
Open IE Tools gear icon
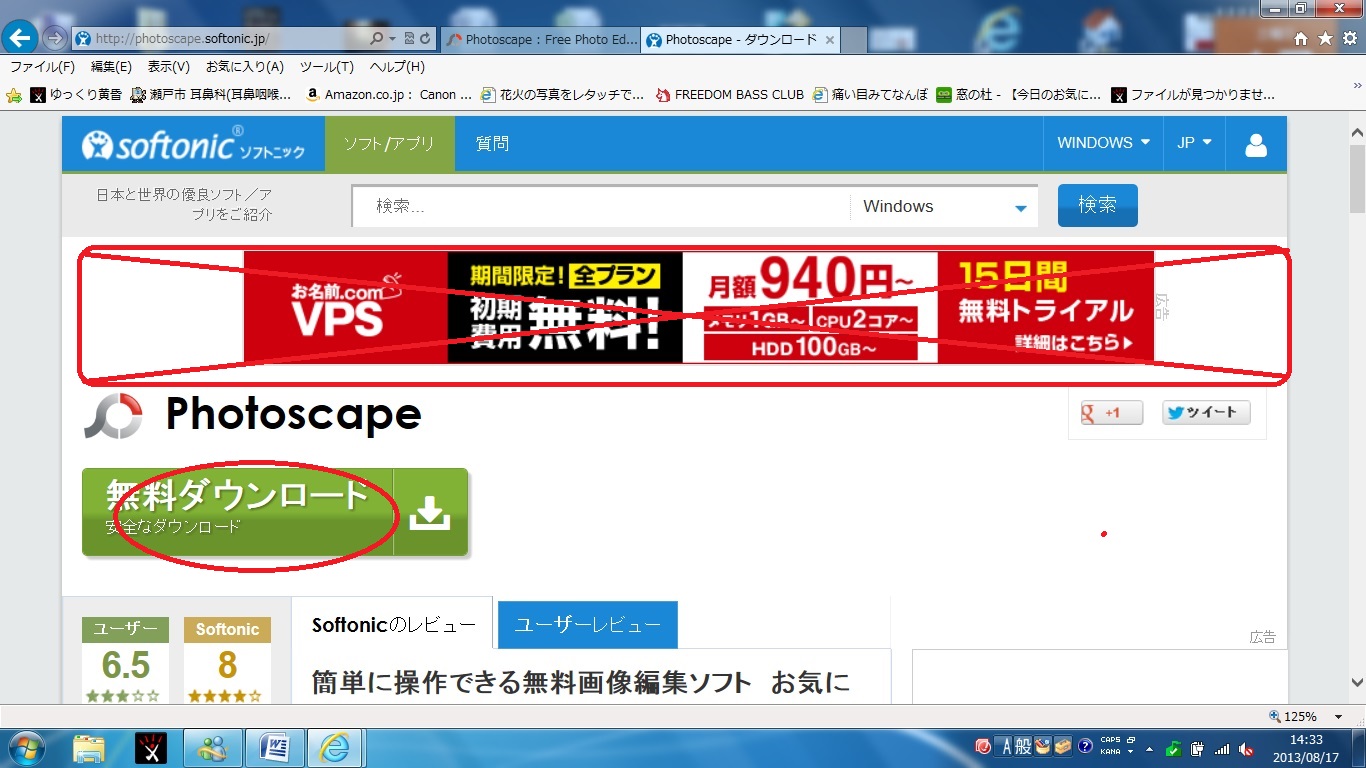pos(1349,38)
